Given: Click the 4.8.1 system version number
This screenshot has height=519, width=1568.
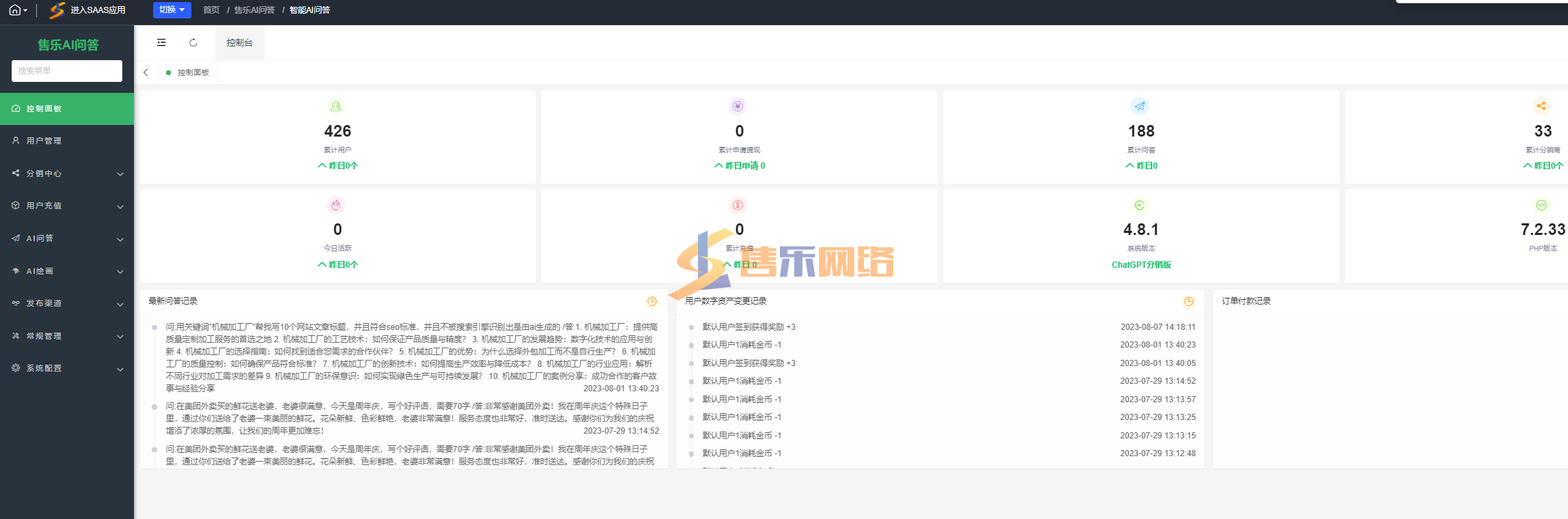Looking at the screenshot, I should pos(1141,229).
